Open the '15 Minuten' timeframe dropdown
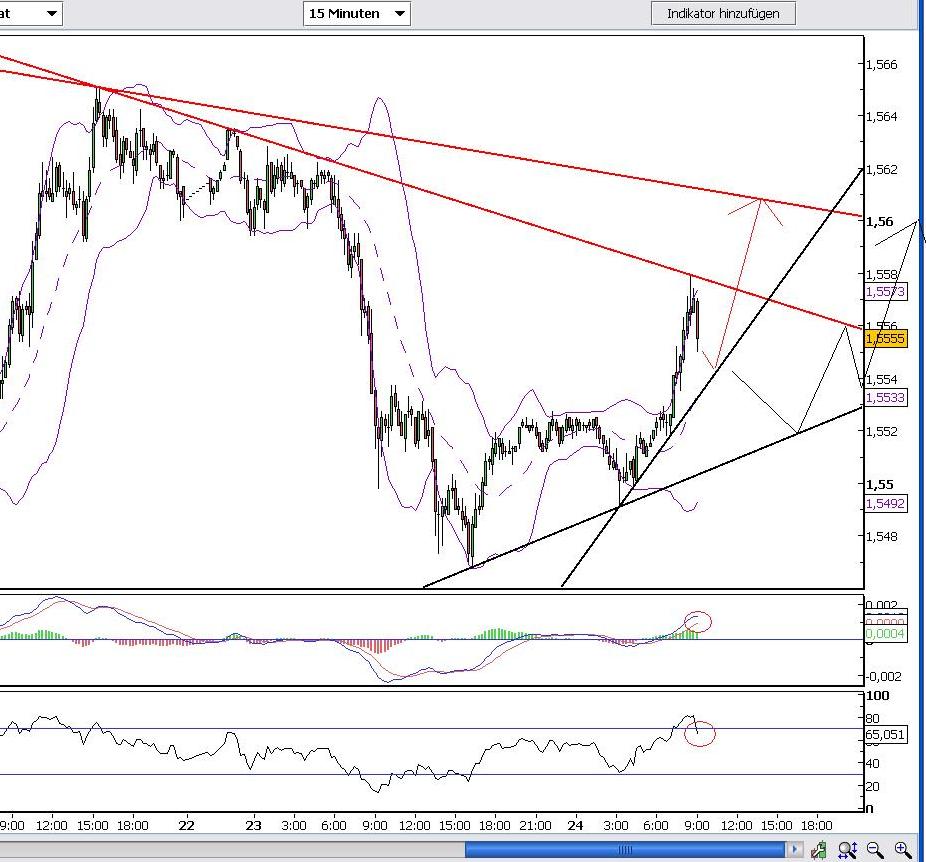Screen dimensions: 926x862 tap(357, 14)
